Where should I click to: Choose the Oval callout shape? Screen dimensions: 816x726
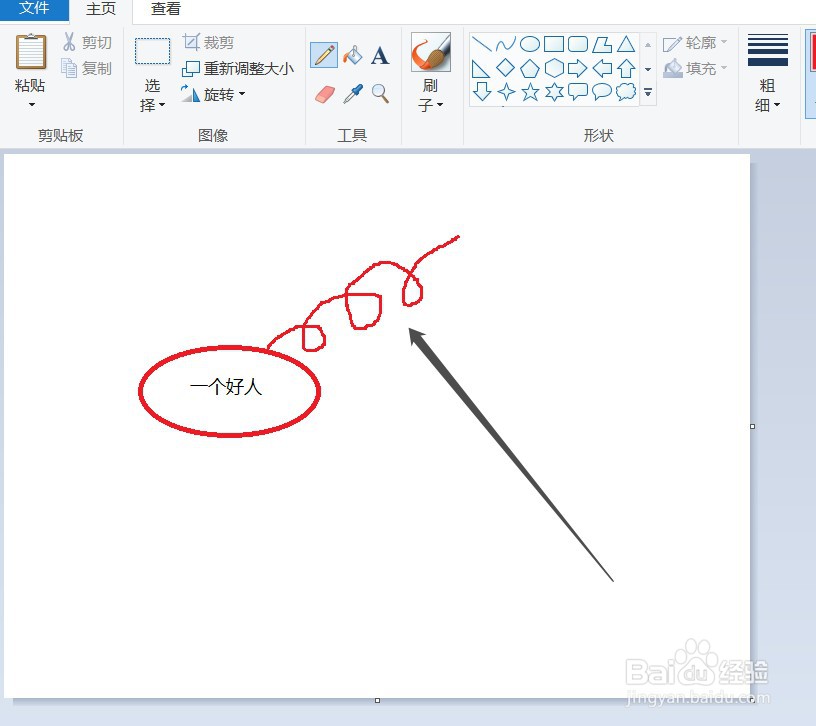coord(602,92)
